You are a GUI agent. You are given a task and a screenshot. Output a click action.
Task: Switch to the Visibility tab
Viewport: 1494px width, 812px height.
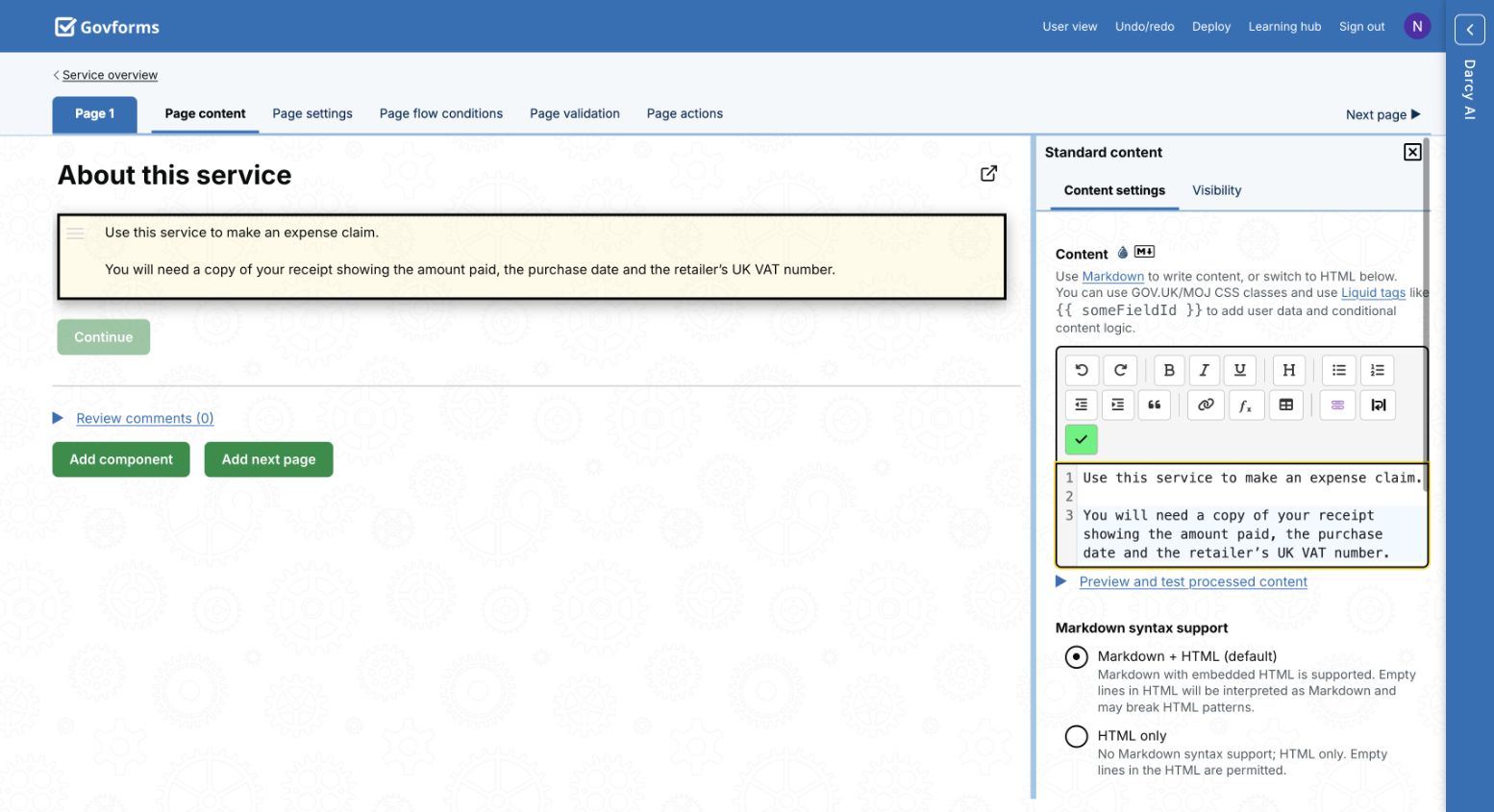click(1217, 190)
